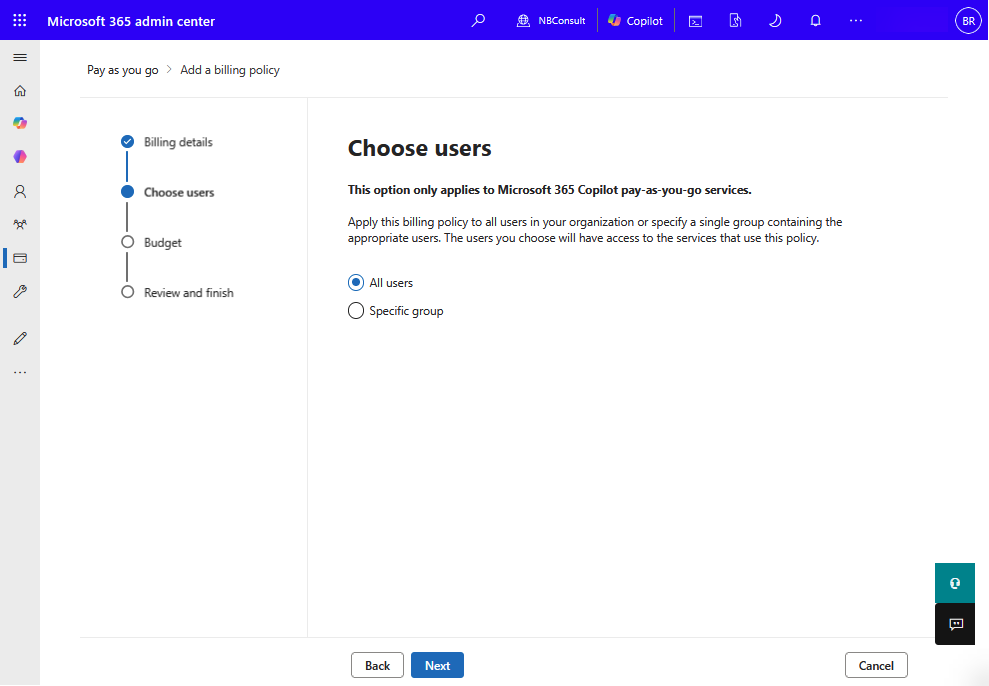
Task: Go back to Billing details step
Action: point(178,142)
